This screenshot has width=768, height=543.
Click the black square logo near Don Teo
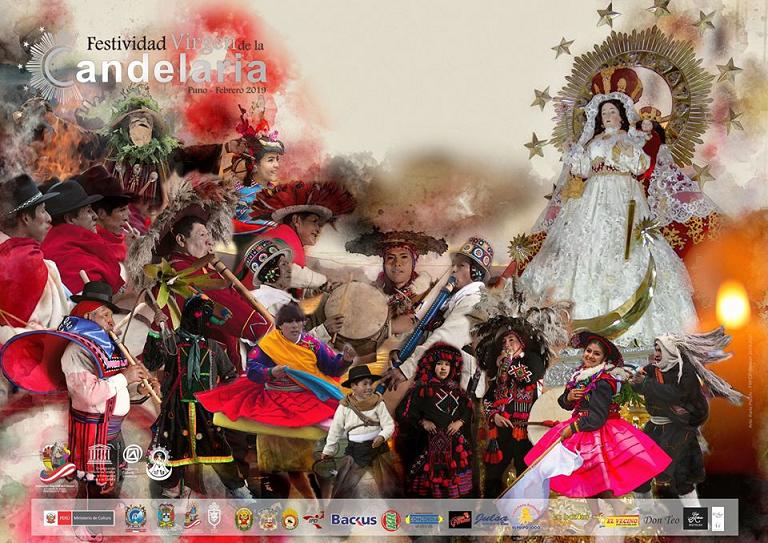pyautogui.click(x=694, y=518)
